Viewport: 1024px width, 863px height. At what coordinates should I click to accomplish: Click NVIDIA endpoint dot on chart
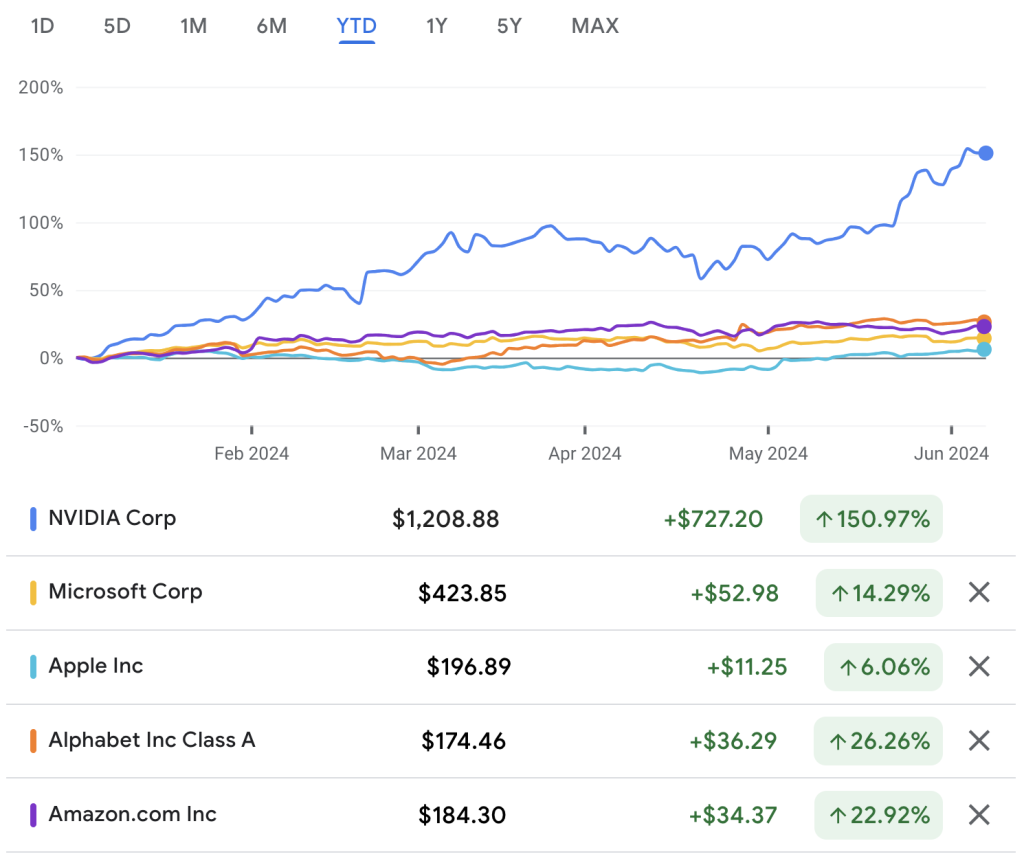click(x=986, y=153)
